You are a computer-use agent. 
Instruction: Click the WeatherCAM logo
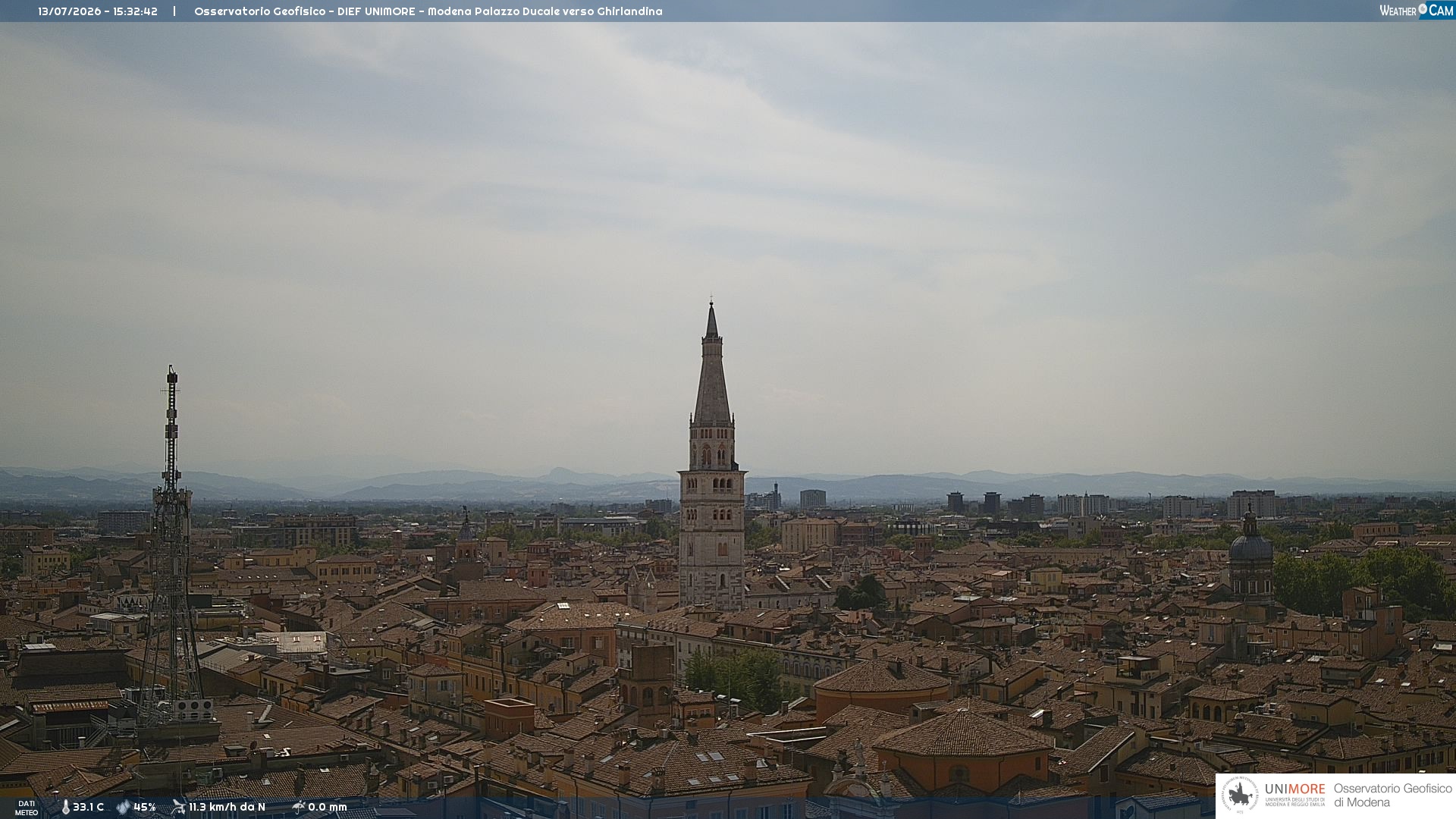tap(1417, 11)
